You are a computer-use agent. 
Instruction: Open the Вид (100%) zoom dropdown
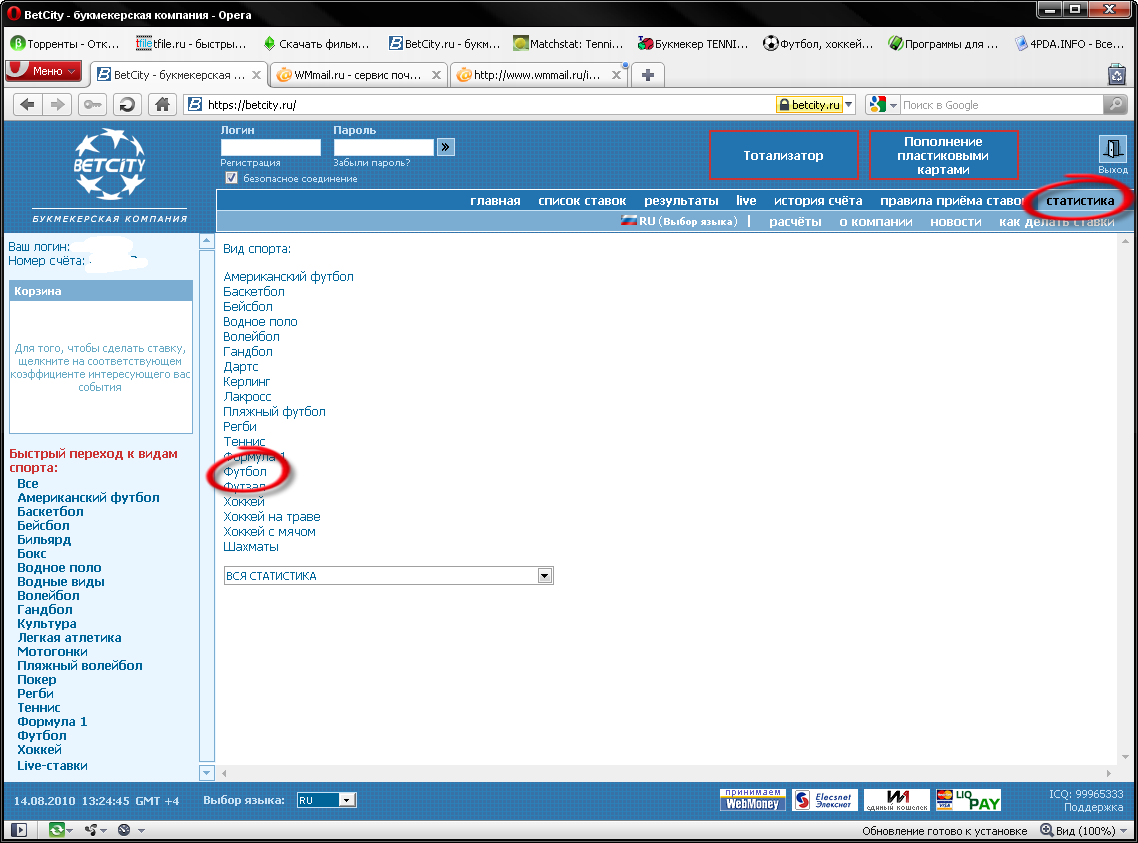coord(1086,830)
